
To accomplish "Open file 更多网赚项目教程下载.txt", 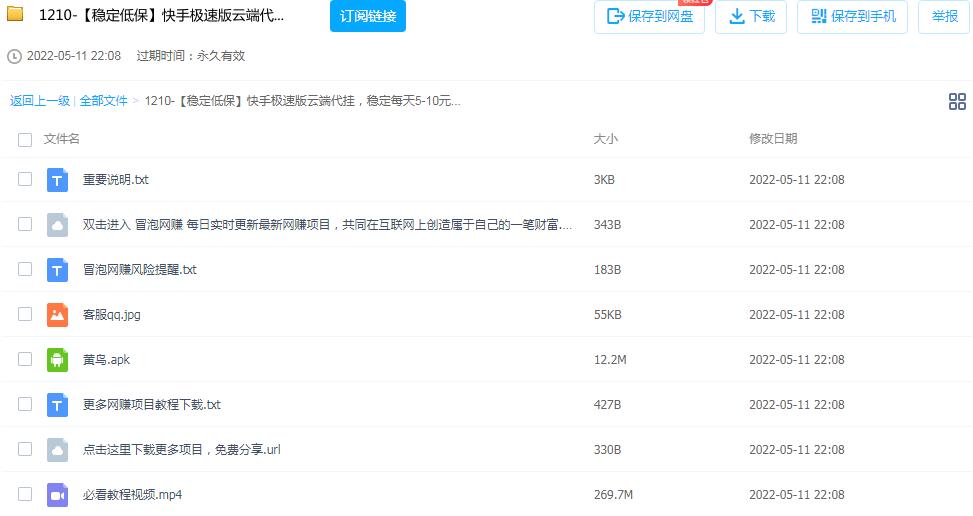I will (x=152, y=405).
